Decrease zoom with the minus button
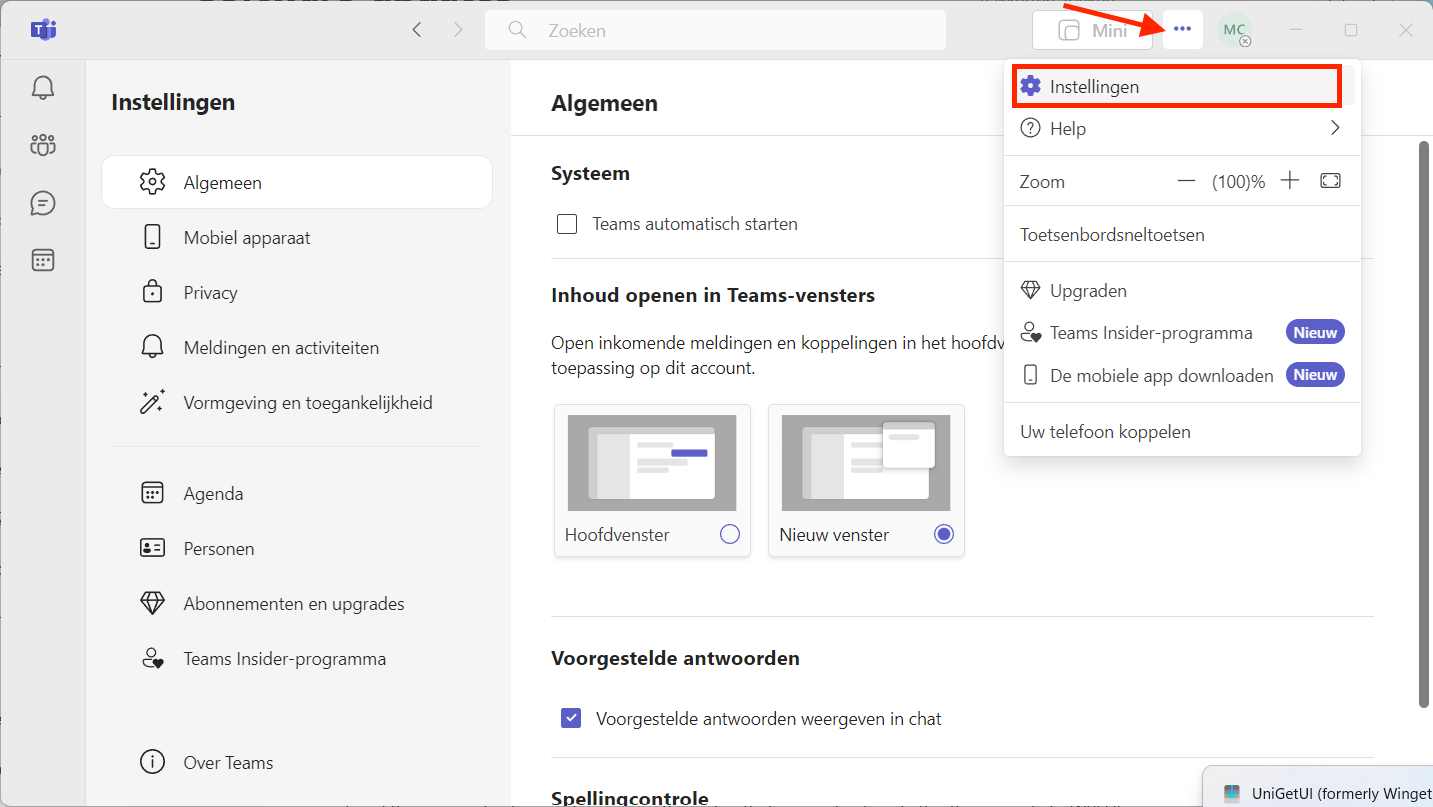The height and width of the screenshot is (807, 1433). [x=1186, y=181]
